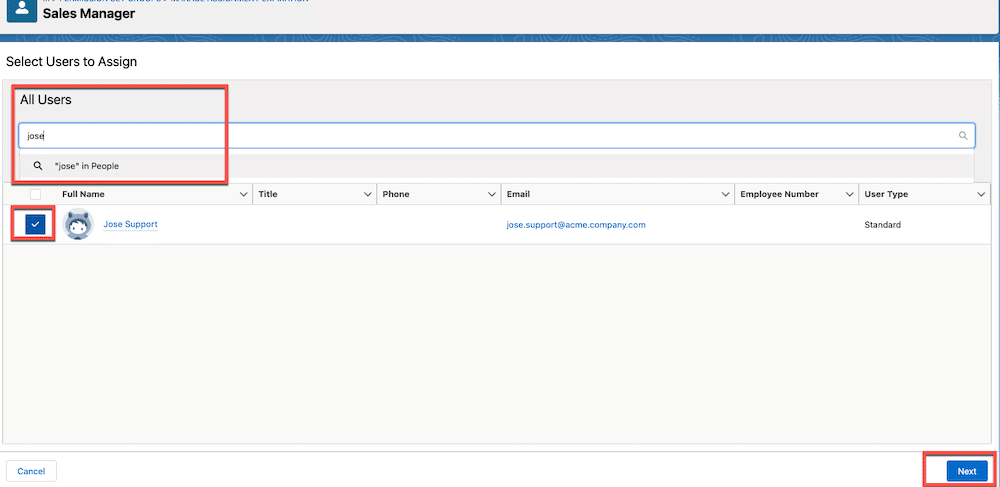Click the User Type header text
Viewport: 1000px width, 487px height.
[x=886, y=194]
